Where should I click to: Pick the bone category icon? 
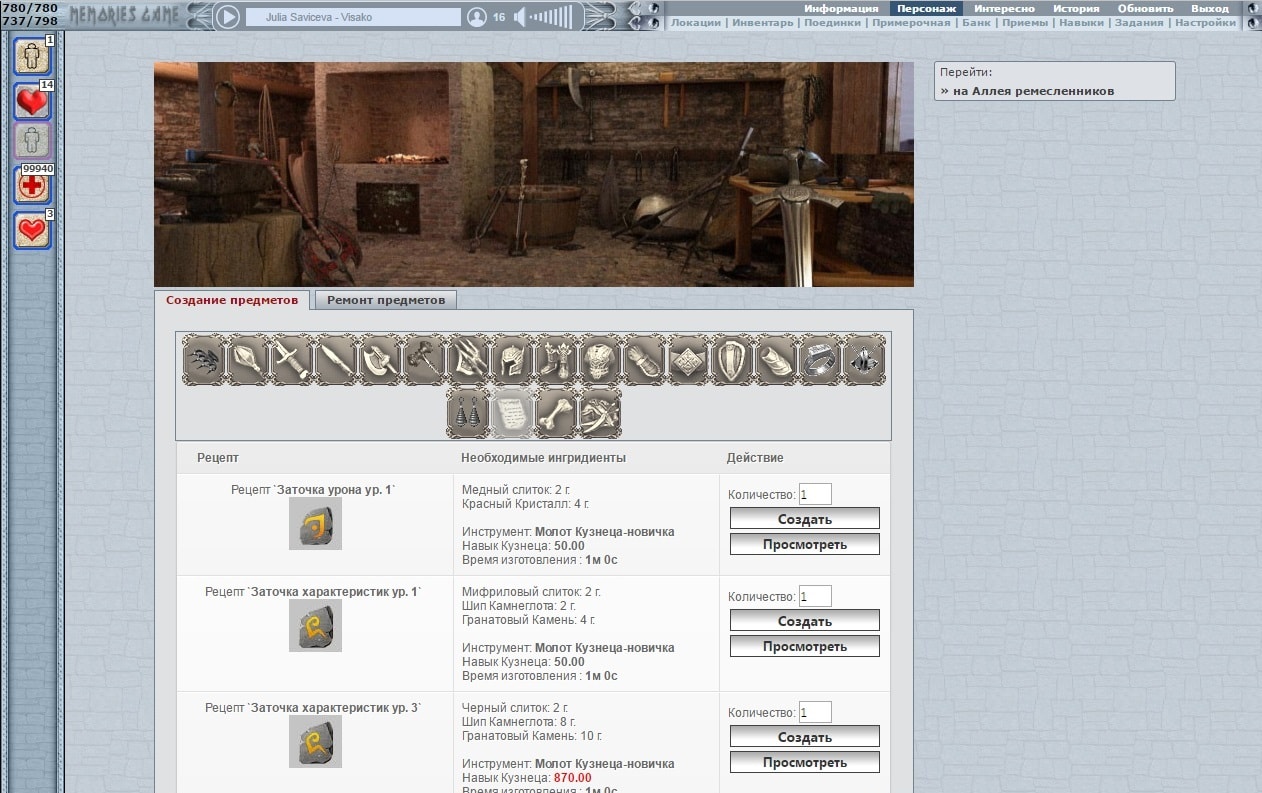point(555,413)
